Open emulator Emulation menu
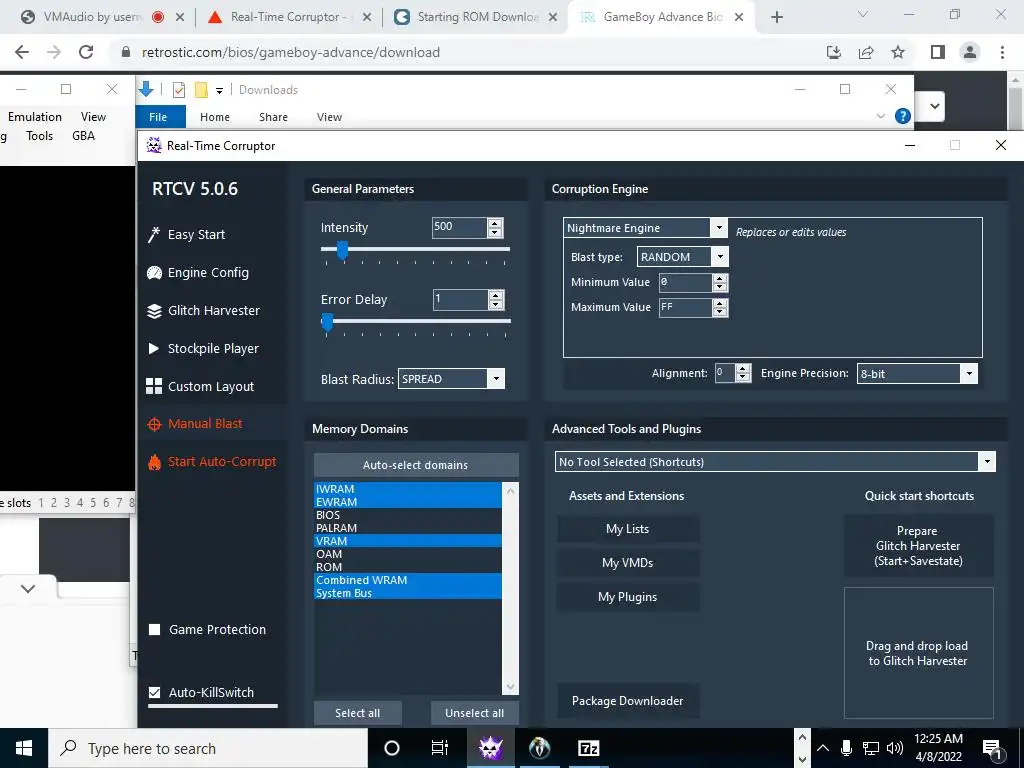Viewport: 1024px width, 768px height. pyautogui.click(x=35, y=117)
